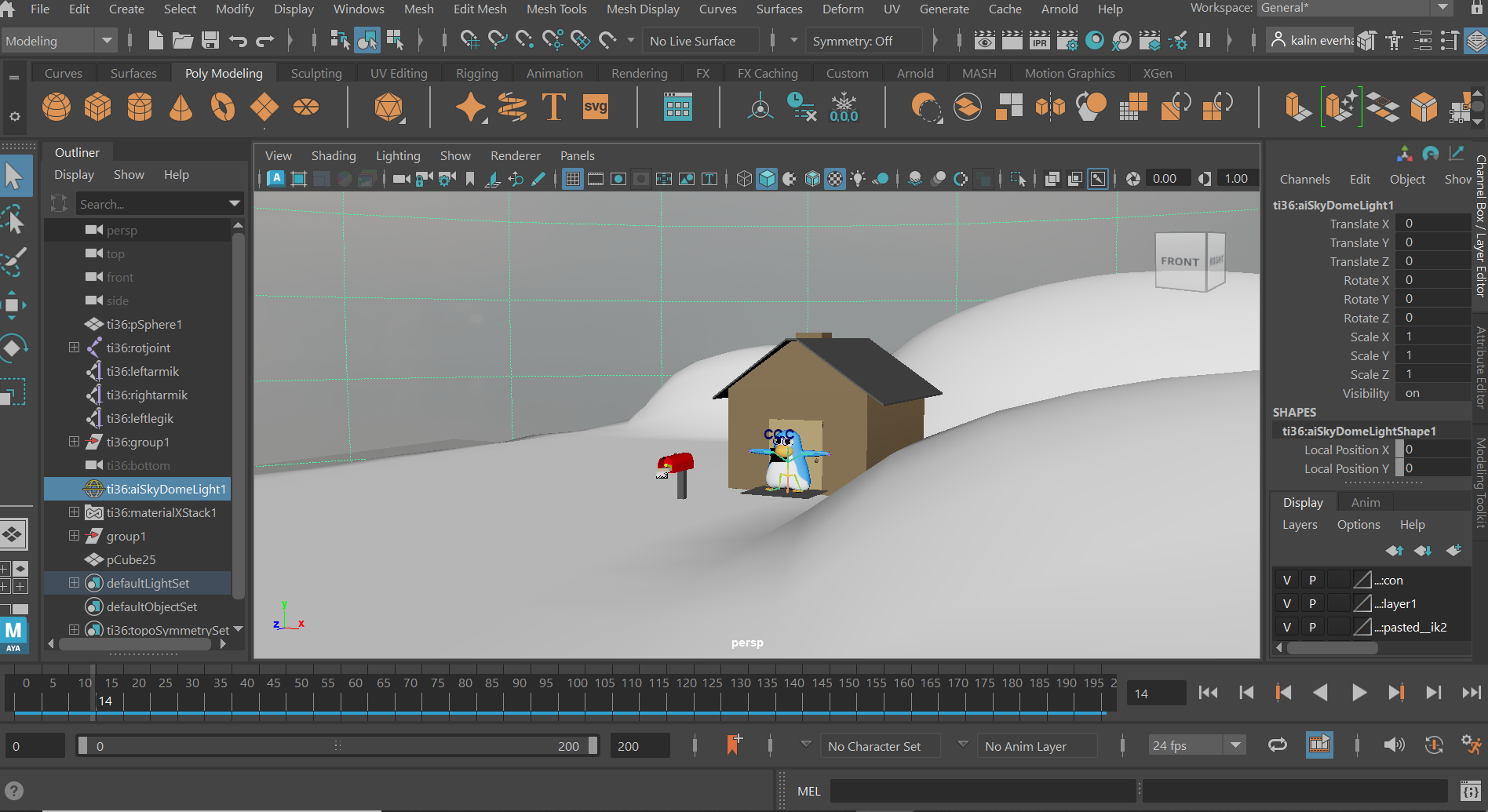The height and width of the screenshot is (812, 1488).
Task: Open a scene with folder icon
Action: pos(183,40)
